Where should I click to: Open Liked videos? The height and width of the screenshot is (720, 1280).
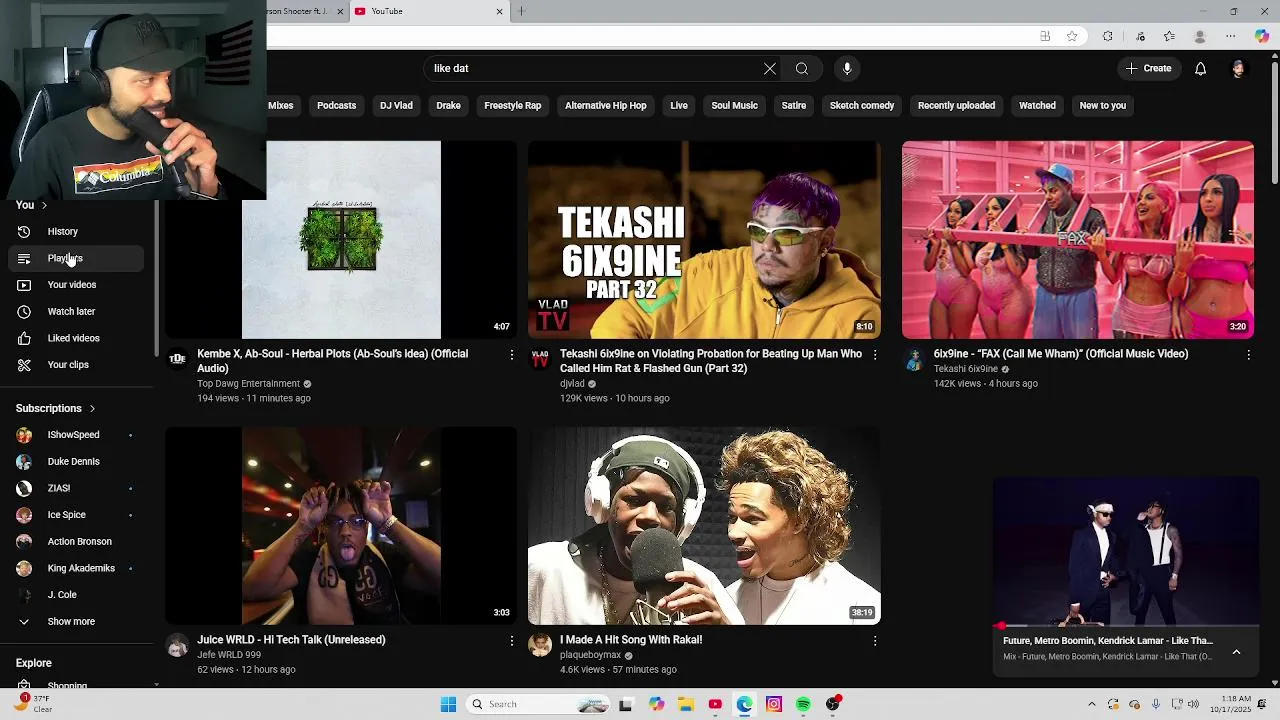tap(76, 338)
